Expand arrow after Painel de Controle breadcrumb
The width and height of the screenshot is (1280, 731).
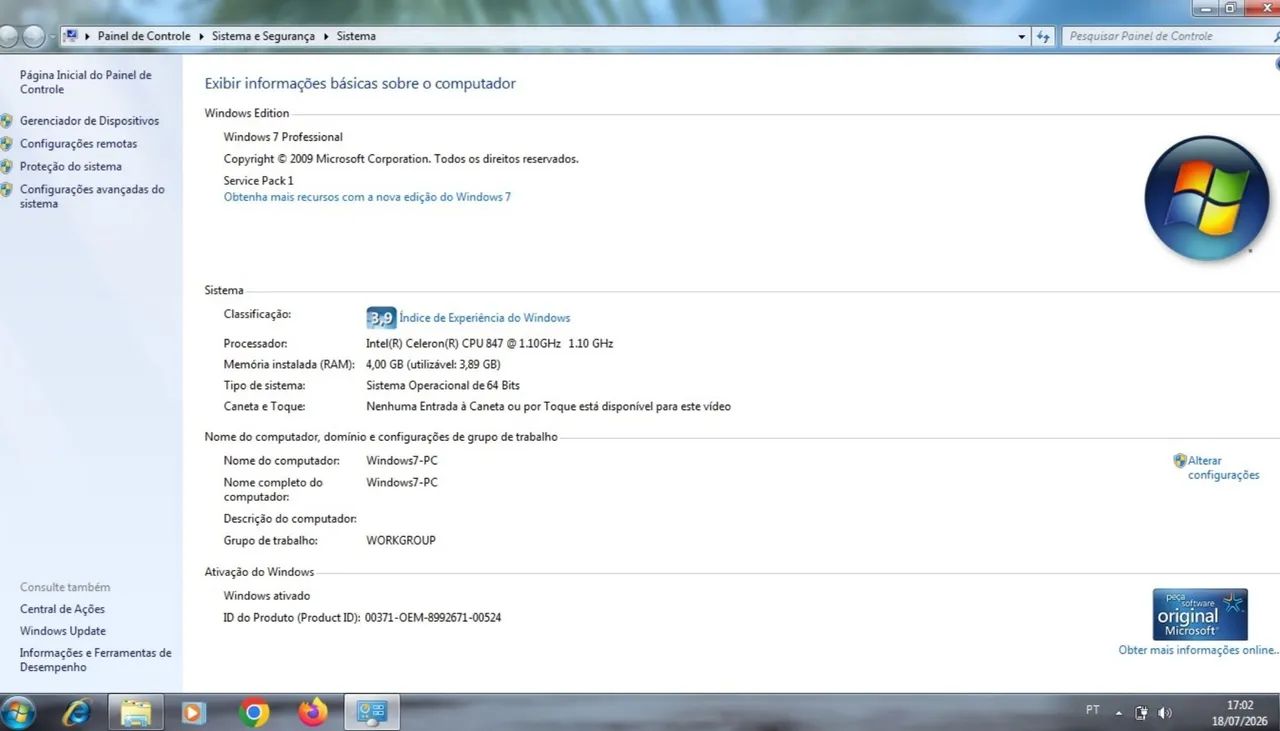pyautogui.click(x=201, y=36)
